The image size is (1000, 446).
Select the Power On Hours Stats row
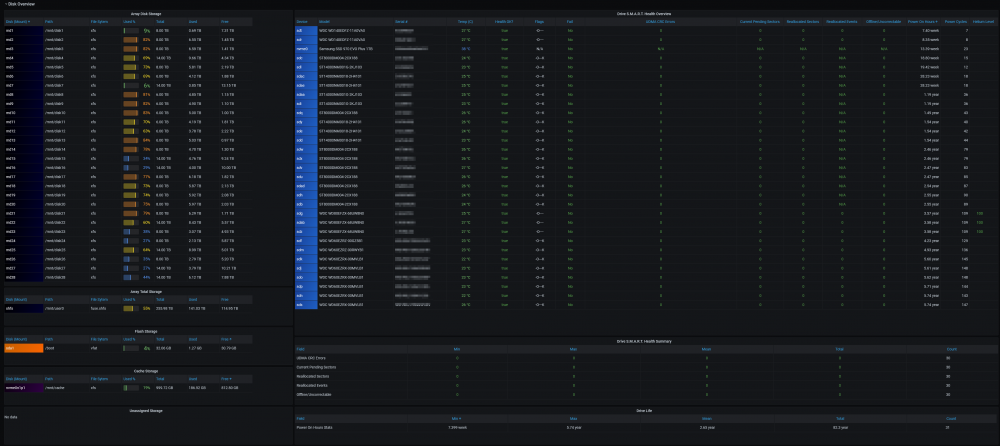646,427
